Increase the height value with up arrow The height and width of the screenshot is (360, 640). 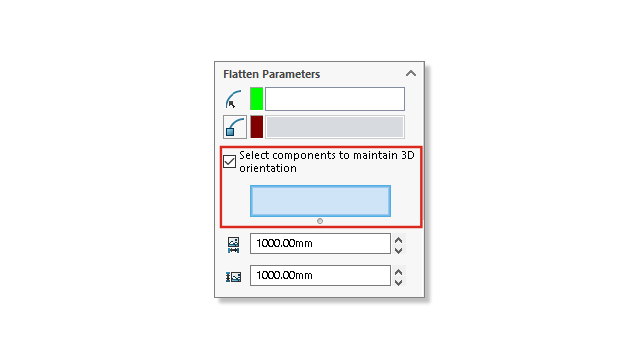click(x=399, y=272)
